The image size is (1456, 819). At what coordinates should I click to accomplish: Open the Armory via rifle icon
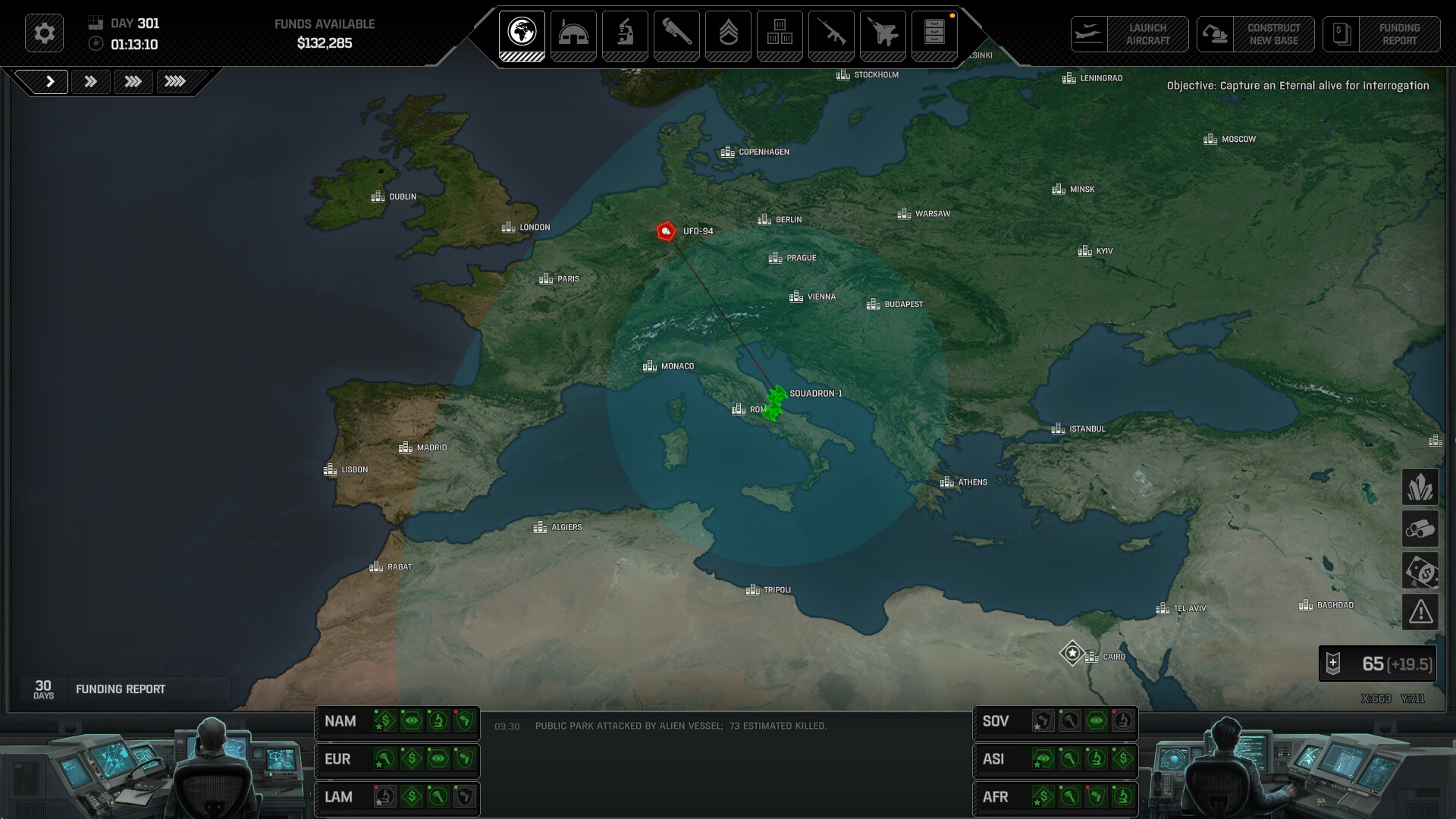point(831,34)
